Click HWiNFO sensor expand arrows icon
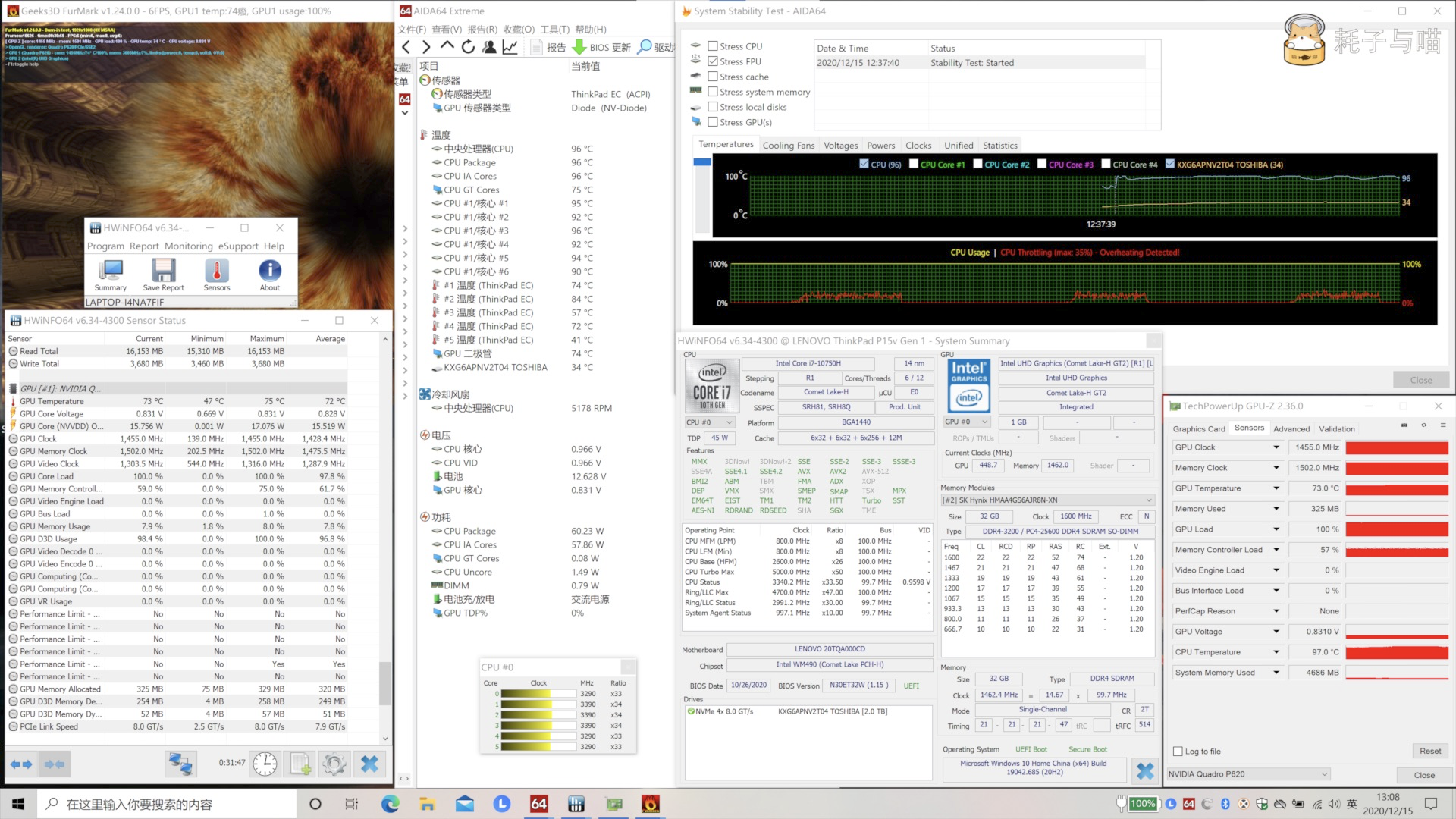1456x819 pixels. (21, 764)
